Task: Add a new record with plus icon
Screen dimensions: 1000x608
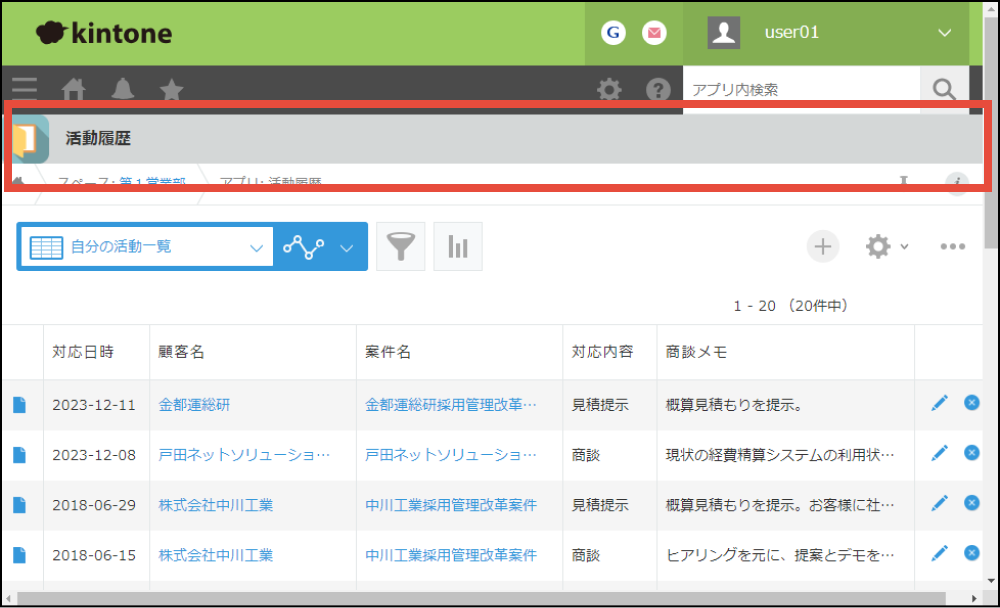Action: [x=823, y=247]
